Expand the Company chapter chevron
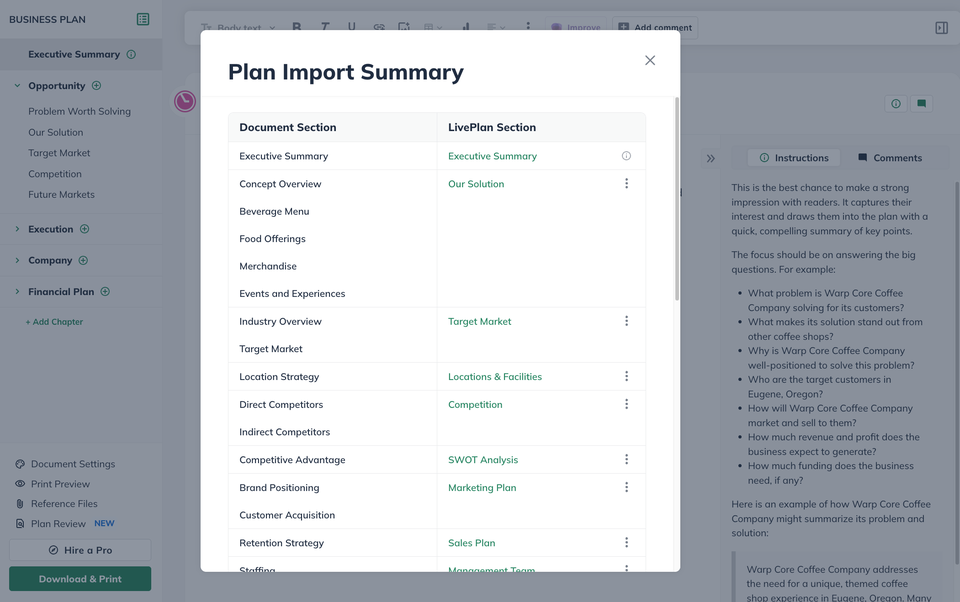This screenshot has width=960, height=602. coord(17,260)
